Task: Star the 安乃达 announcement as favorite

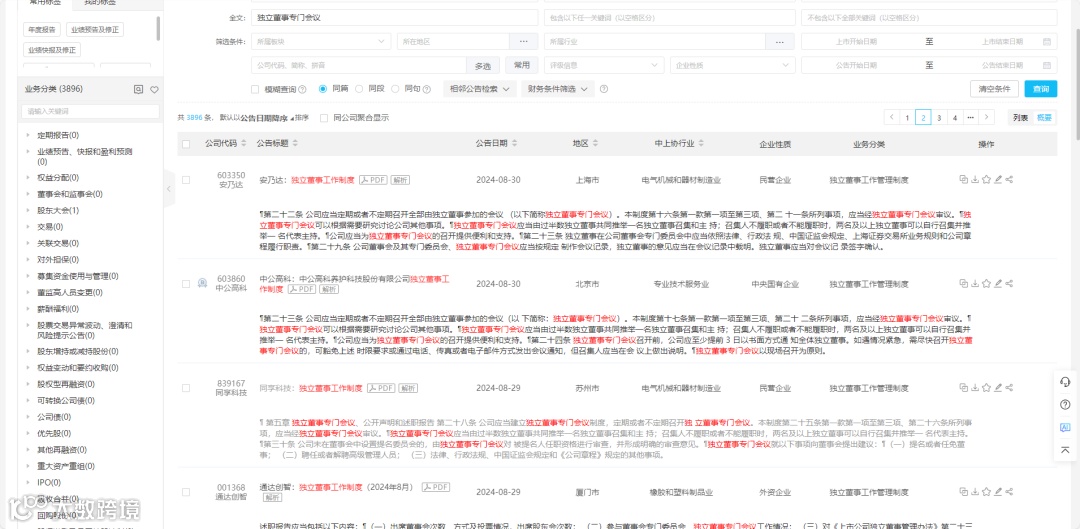Action: click(986, 180)
